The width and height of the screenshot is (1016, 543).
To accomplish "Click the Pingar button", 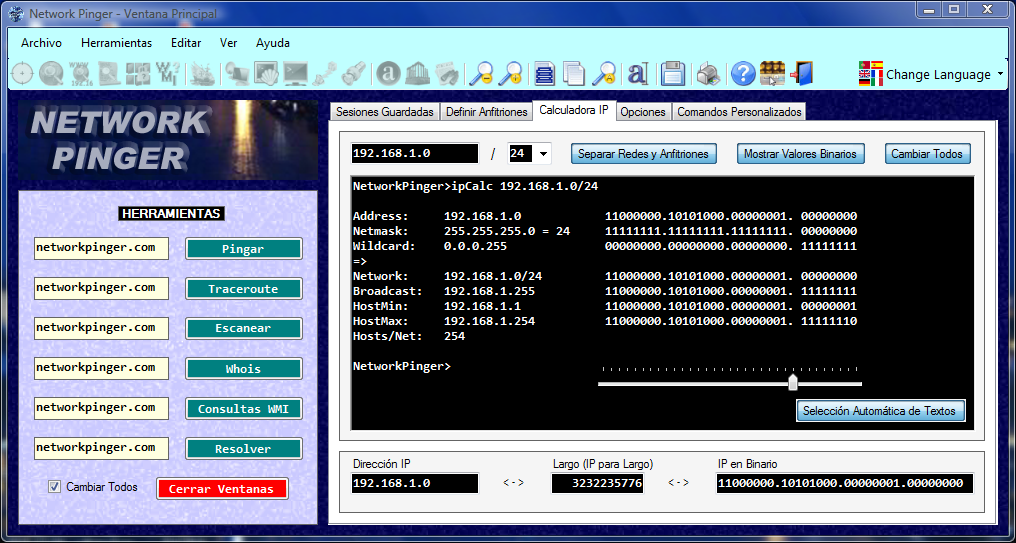I will [x=244, y=249].
